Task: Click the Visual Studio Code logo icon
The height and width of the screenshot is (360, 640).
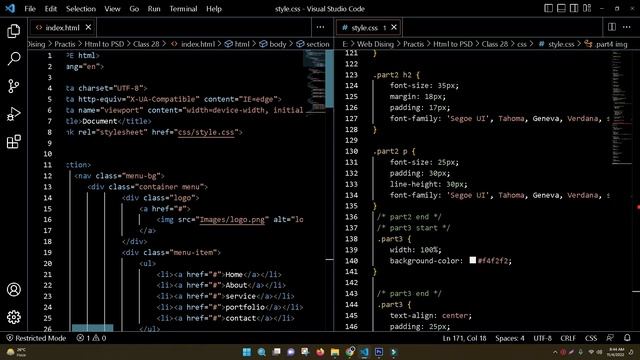Action: coord(10,8)
